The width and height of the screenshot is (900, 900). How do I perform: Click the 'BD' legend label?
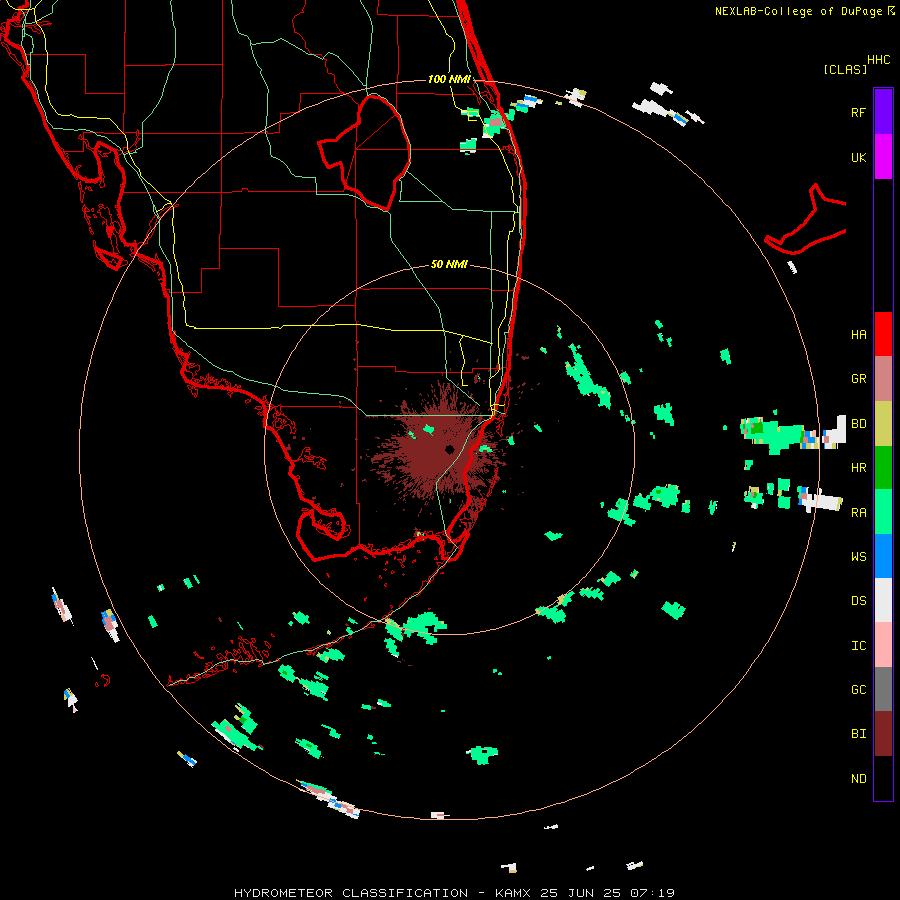click(858, 424)
